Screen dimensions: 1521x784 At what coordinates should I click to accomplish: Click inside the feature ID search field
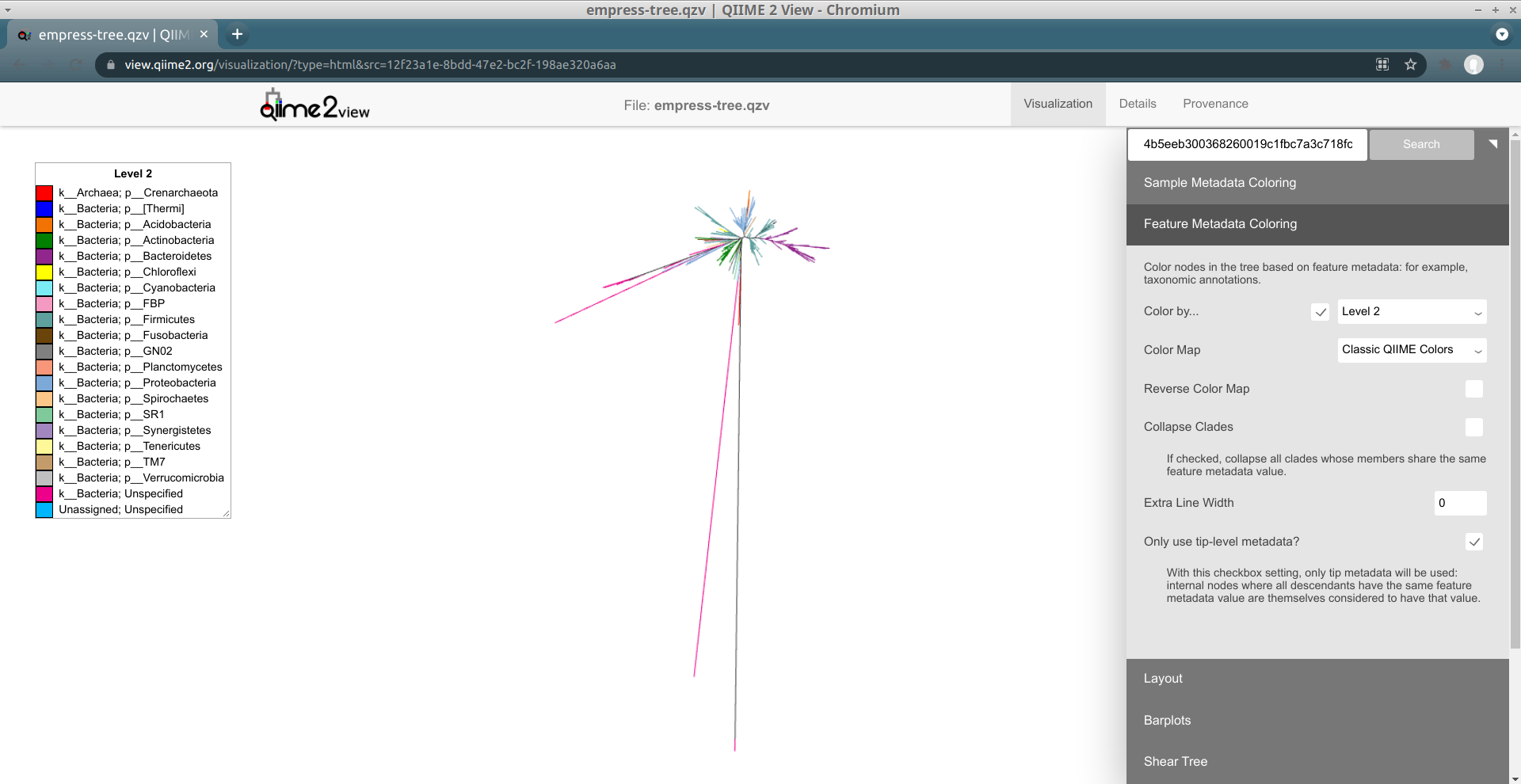[x=1247, y=144]
